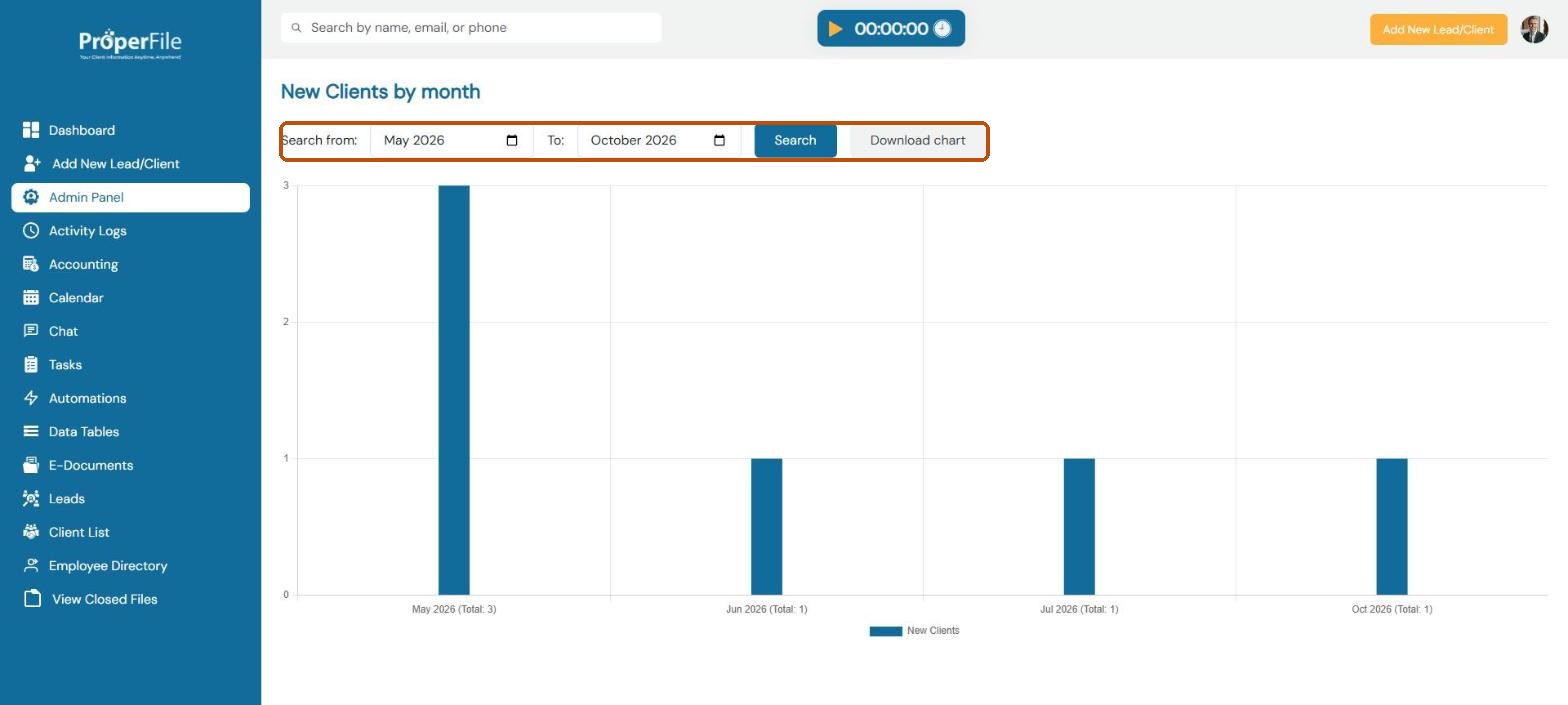Image resolution: width=1568 pixels, height=705 pixels.
Task: Open Accounting via its sidebar icon
Action: point(31,264)
